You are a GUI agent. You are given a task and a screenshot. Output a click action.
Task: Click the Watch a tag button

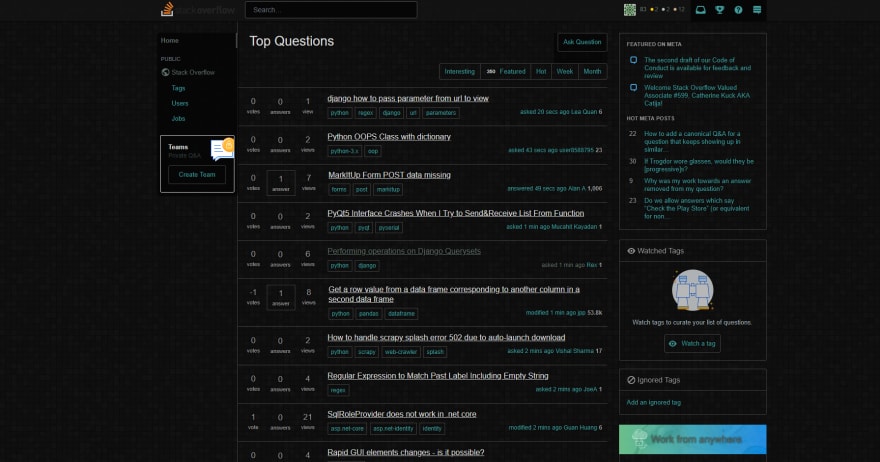click(x=693, y=344)
